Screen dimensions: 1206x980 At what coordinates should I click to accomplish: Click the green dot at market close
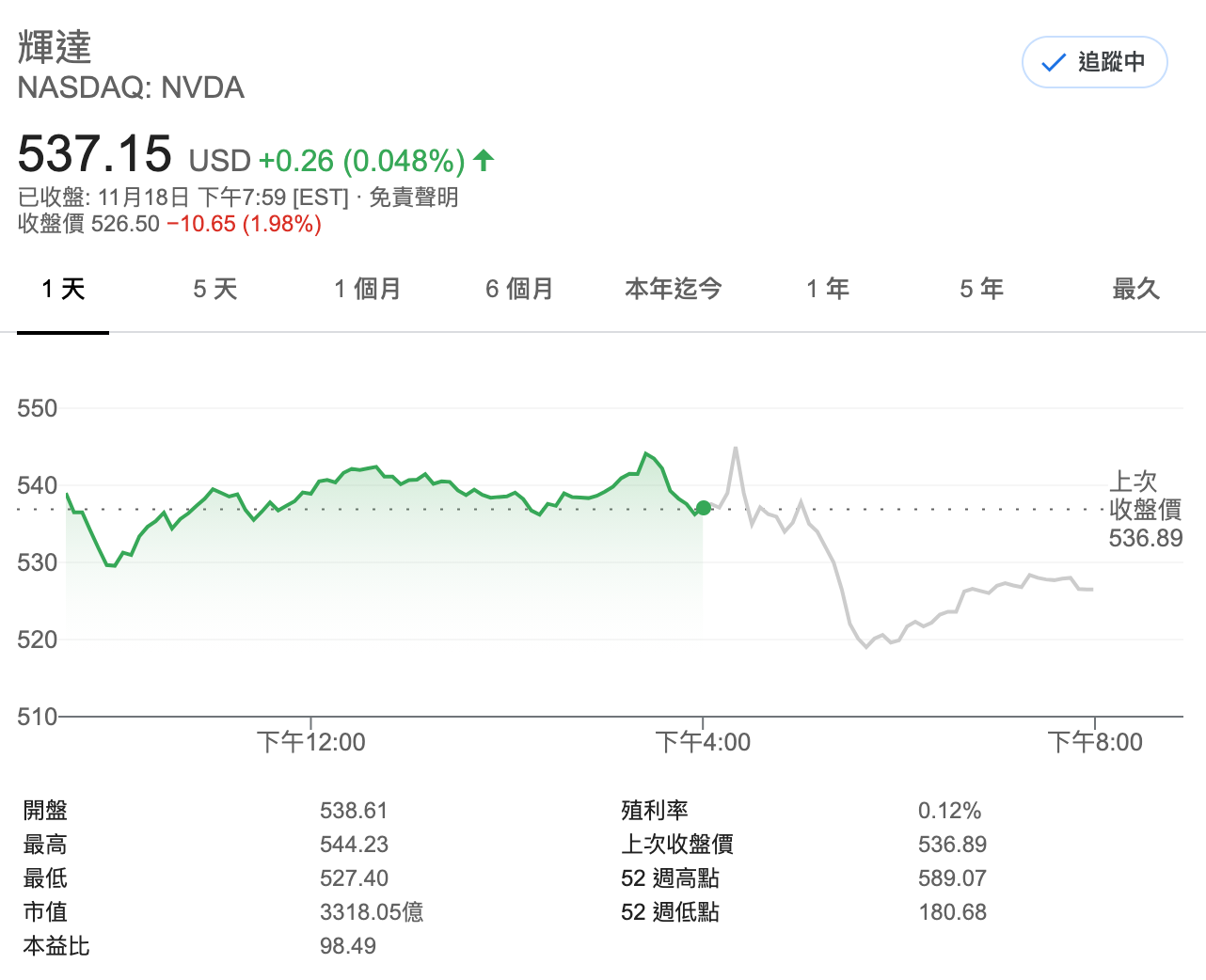[x=704, y=508]
